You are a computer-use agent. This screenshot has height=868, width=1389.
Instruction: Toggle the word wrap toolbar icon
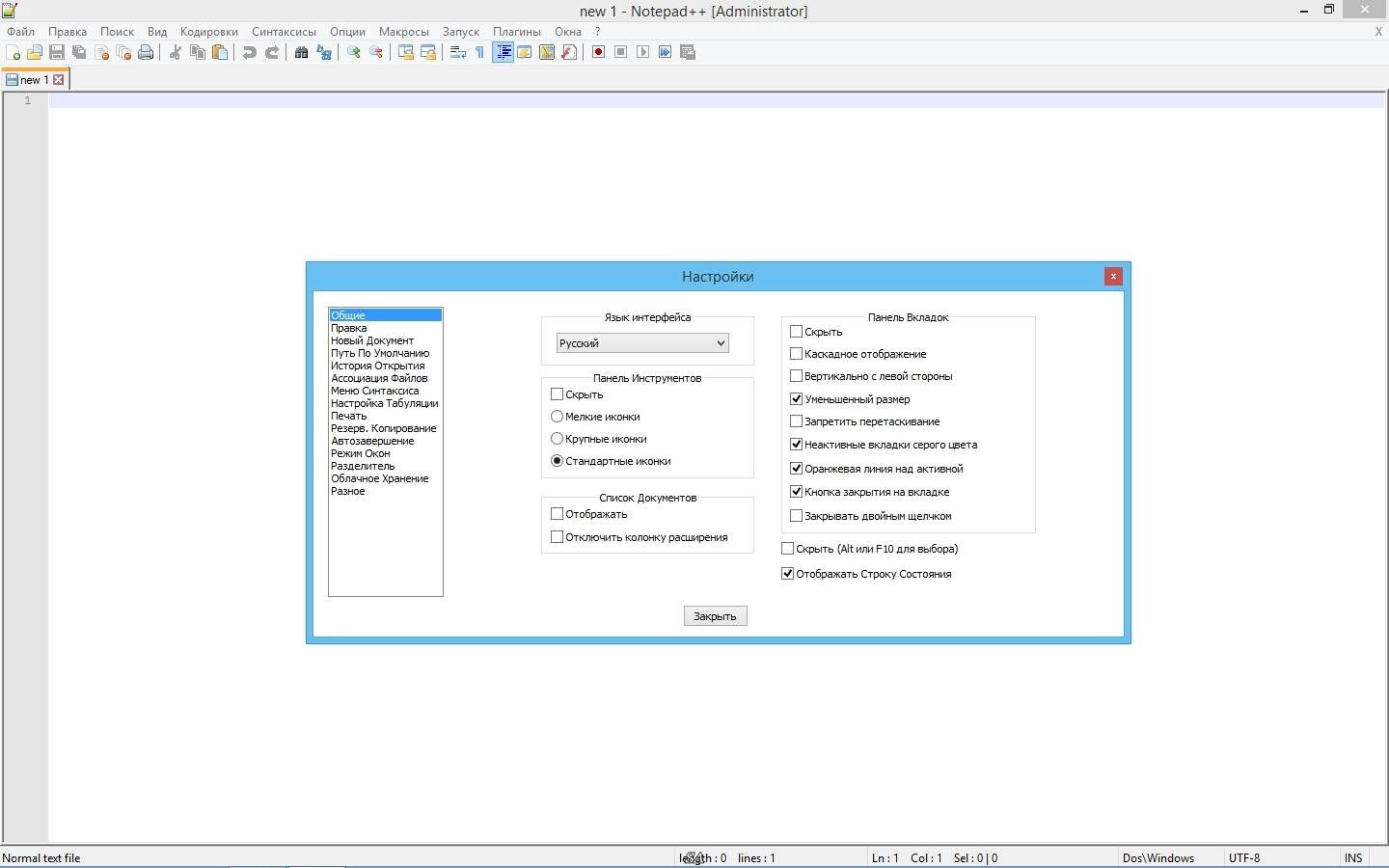(457, 52)
